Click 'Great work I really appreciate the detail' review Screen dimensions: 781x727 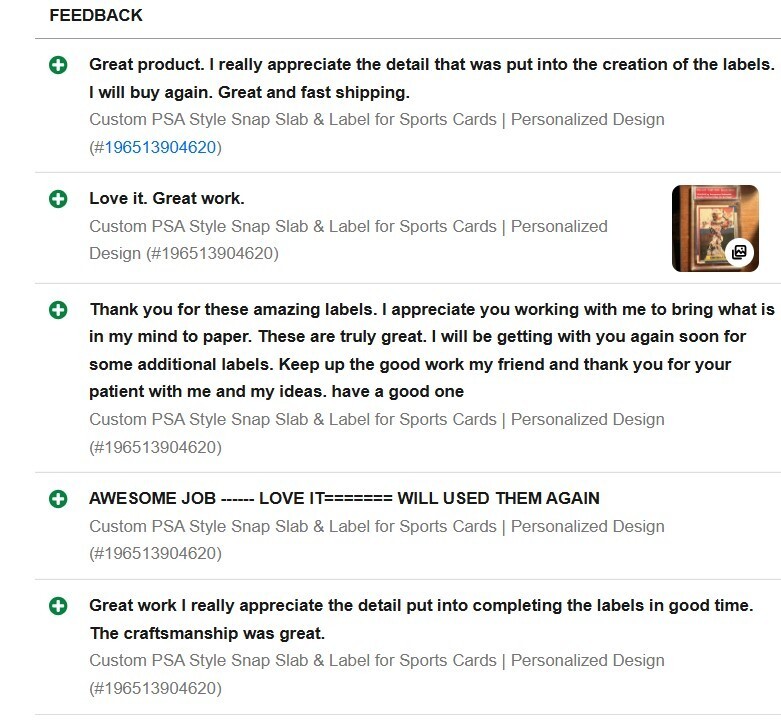tap(420, 605)
